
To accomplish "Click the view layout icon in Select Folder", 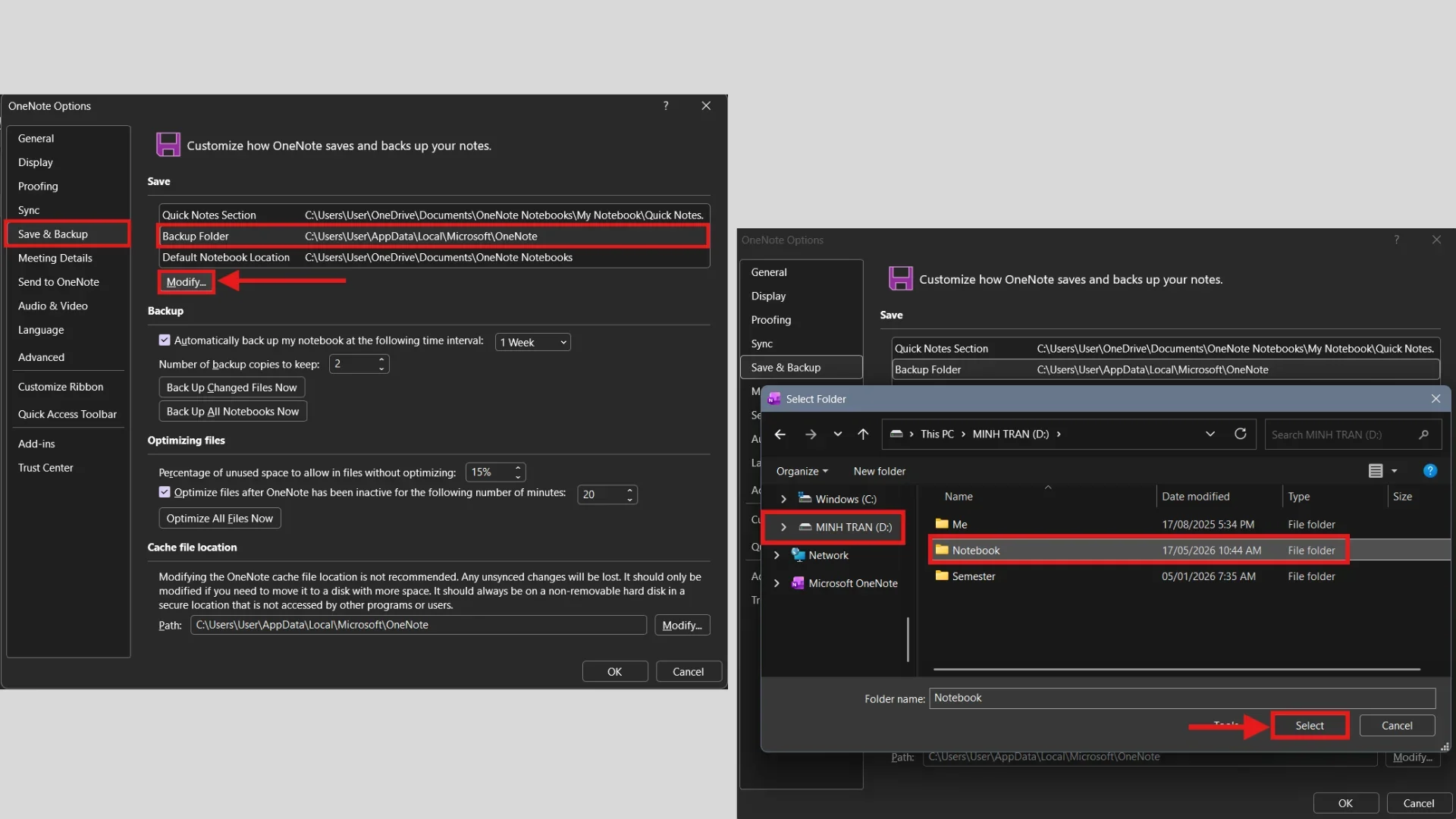I will click(1375, 471).
